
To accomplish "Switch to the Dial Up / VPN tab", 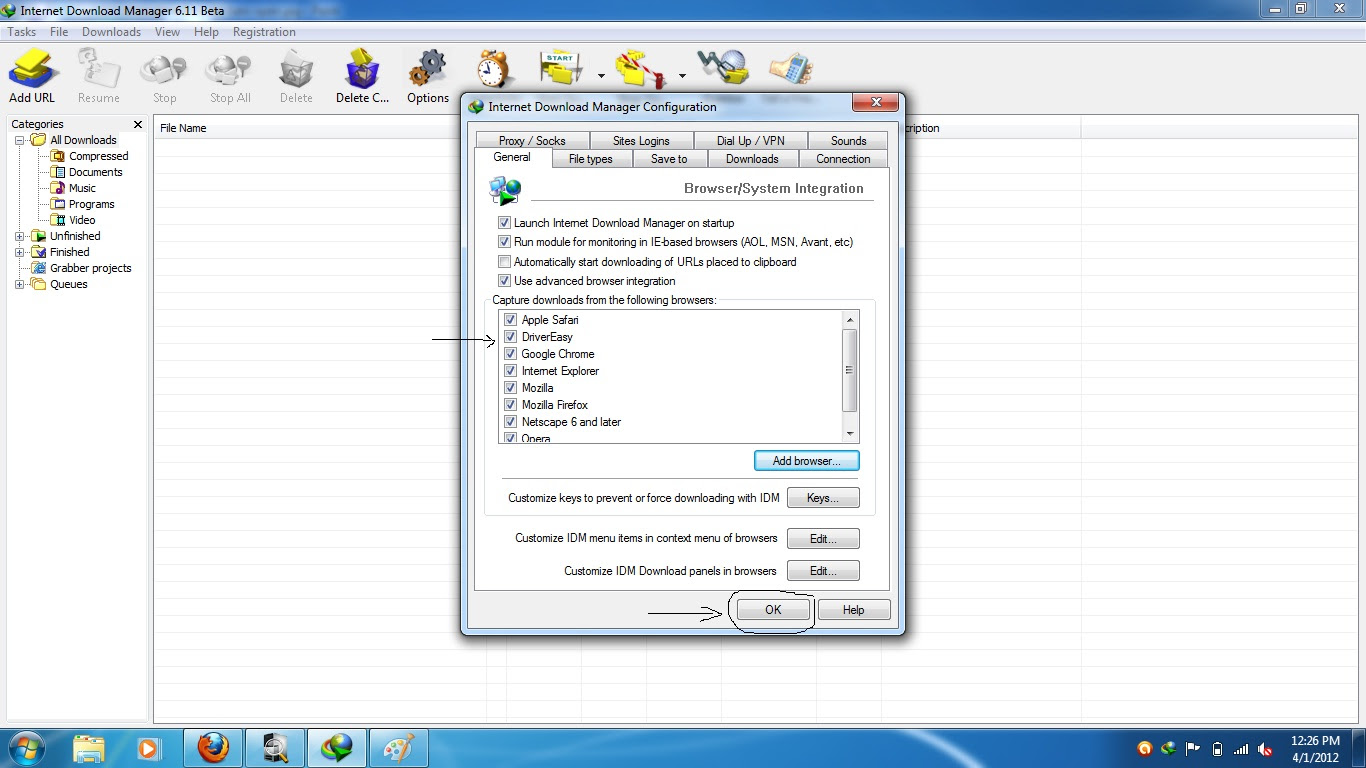I will 750,141.
